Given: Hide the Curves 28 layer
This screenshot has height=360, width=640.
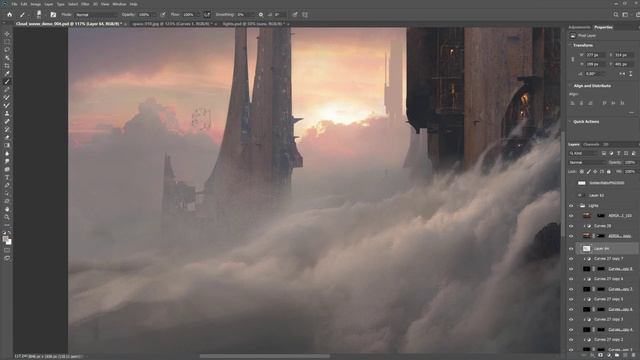Looking at the screenshot, I should point(571,226).
